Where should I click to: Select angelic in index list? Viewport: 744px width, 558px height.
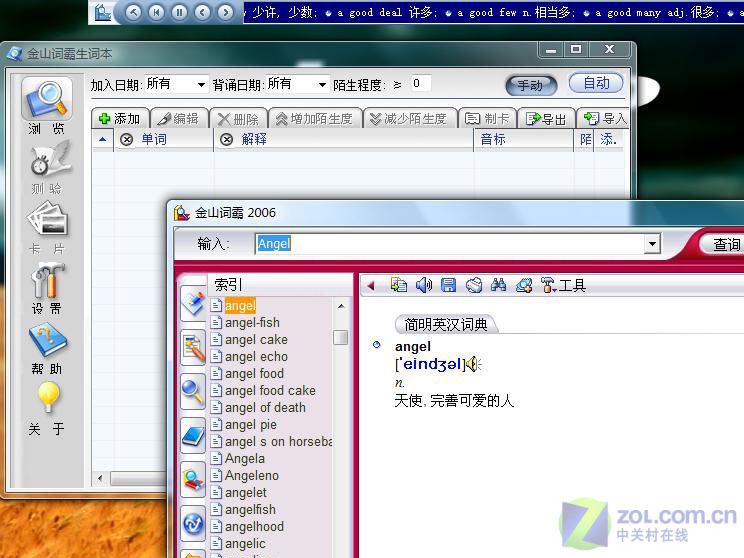tap(245, 544)
